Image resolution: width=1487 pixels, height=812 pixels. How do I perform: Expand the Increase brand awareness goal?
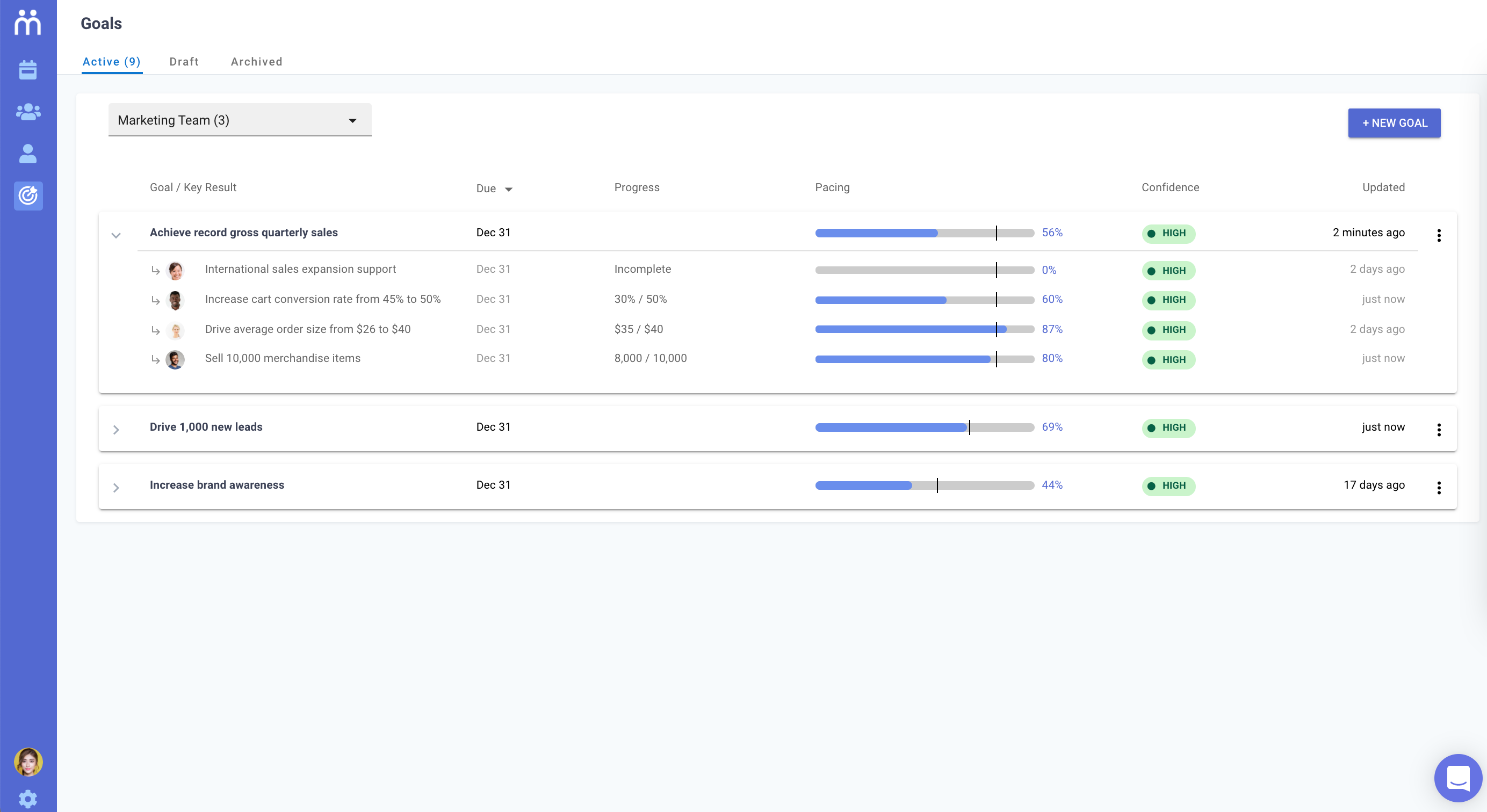116,488
